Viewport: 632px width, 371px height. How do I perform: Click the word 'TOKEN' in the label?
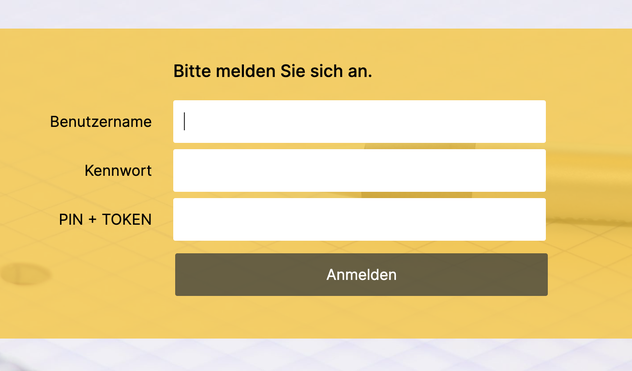(x=127, y=220)
